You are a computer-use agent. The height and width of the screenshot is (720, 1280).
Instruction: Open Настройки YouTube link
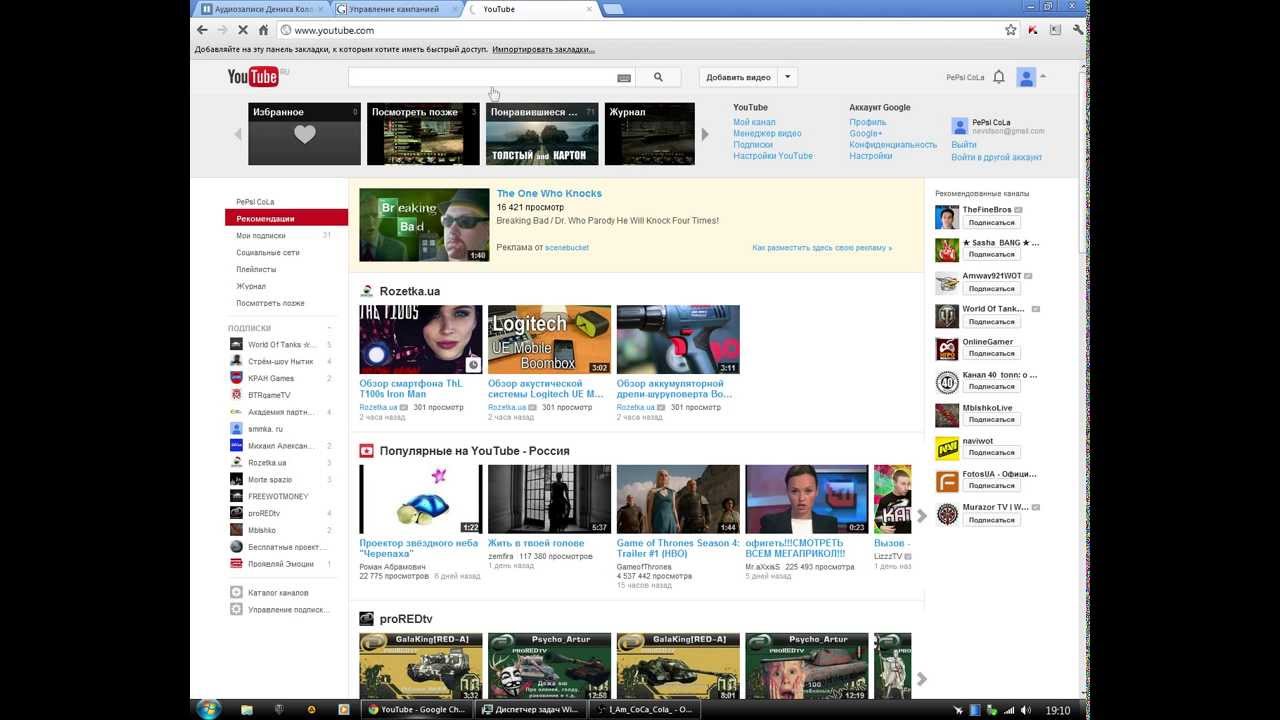coord(773,156)
